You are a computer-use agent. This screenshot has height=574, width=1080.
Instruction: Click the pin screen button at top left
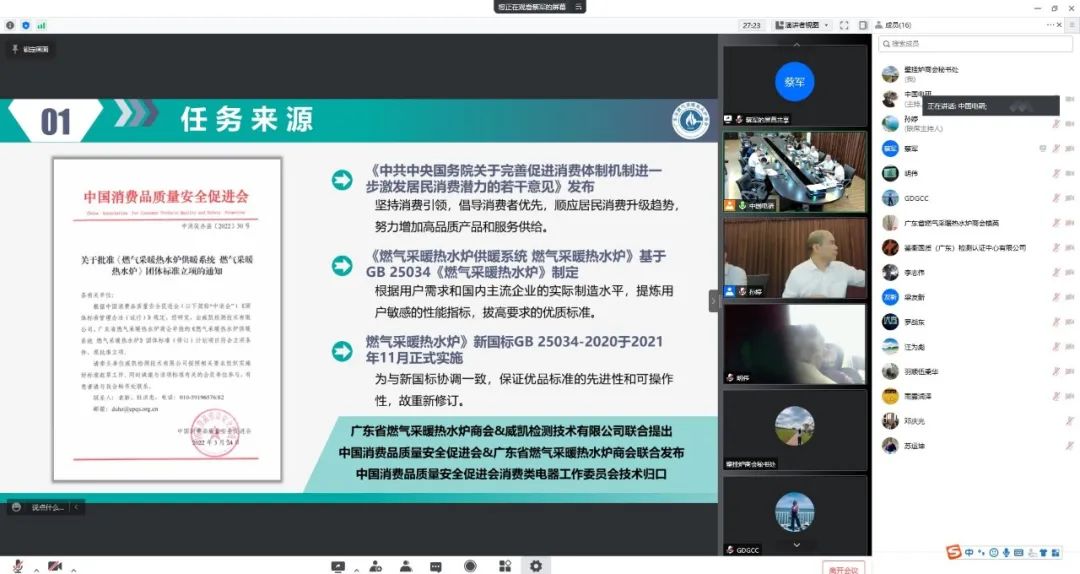(x=30, y=49)
